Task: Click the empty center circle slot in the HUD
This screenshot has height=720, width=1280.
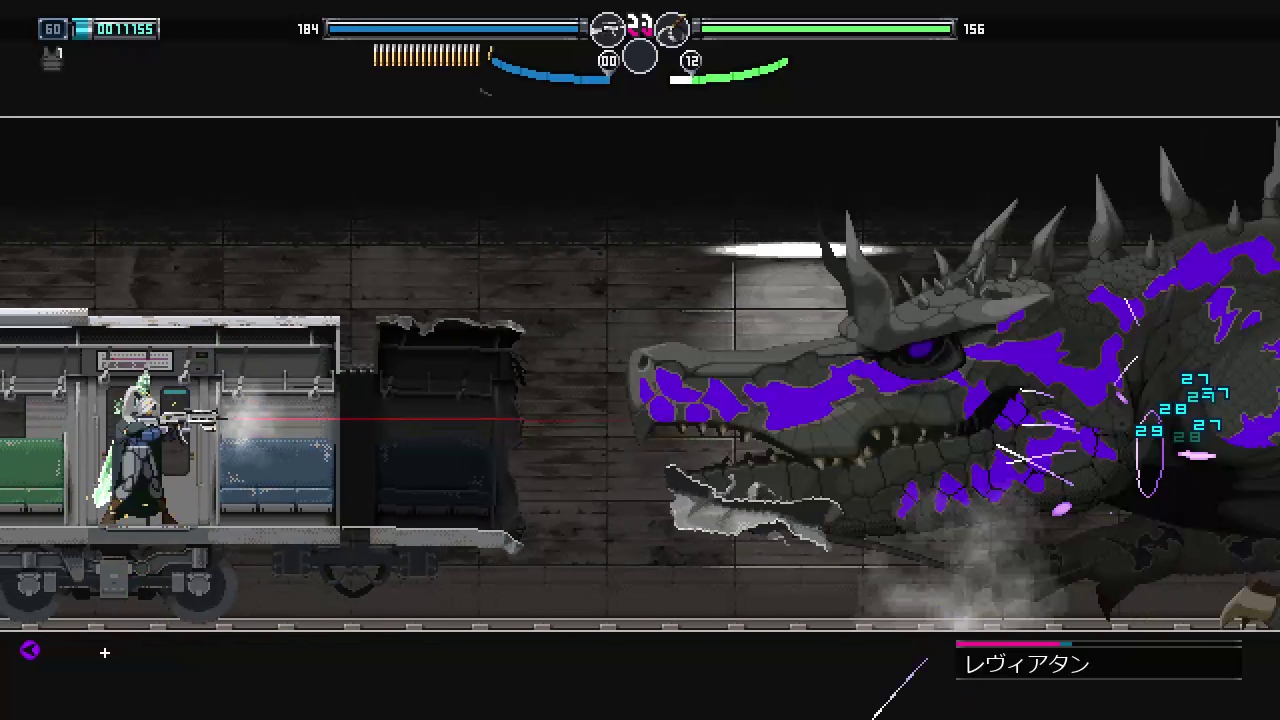Action: coord(640,57)
